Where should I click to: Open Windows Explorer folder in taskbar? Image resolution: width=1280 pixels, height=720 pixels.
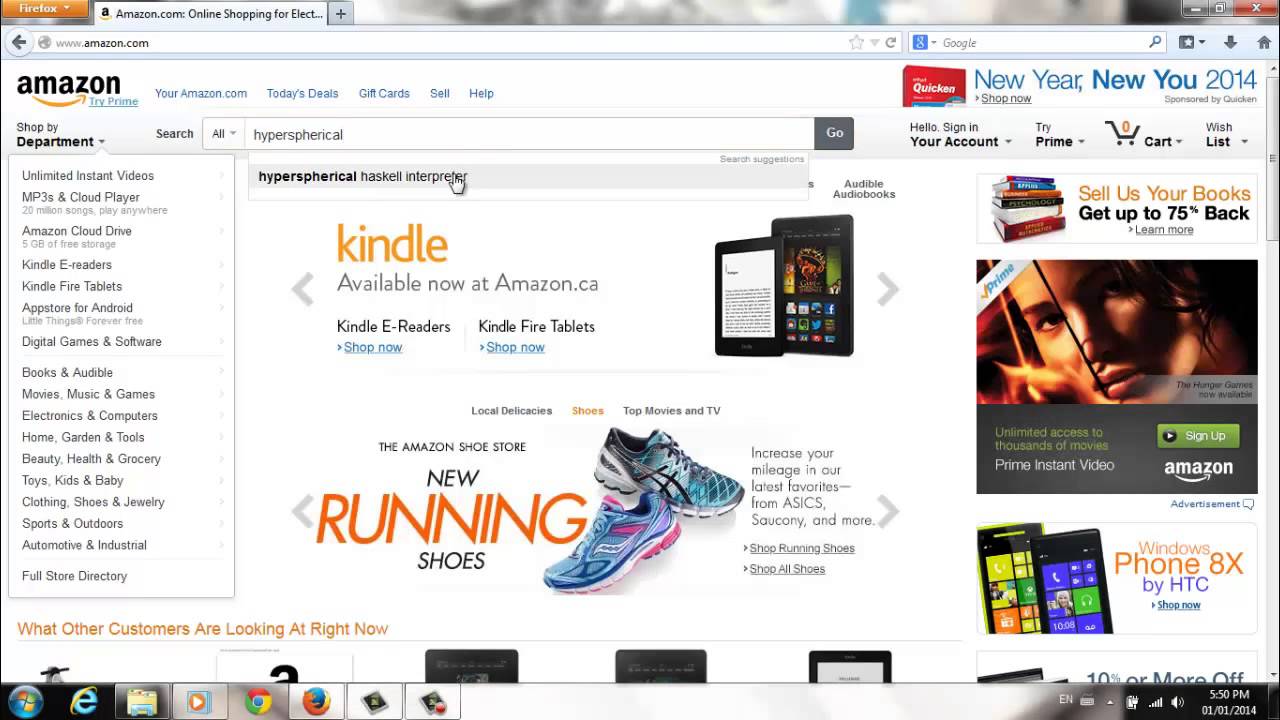click(142, 702)
